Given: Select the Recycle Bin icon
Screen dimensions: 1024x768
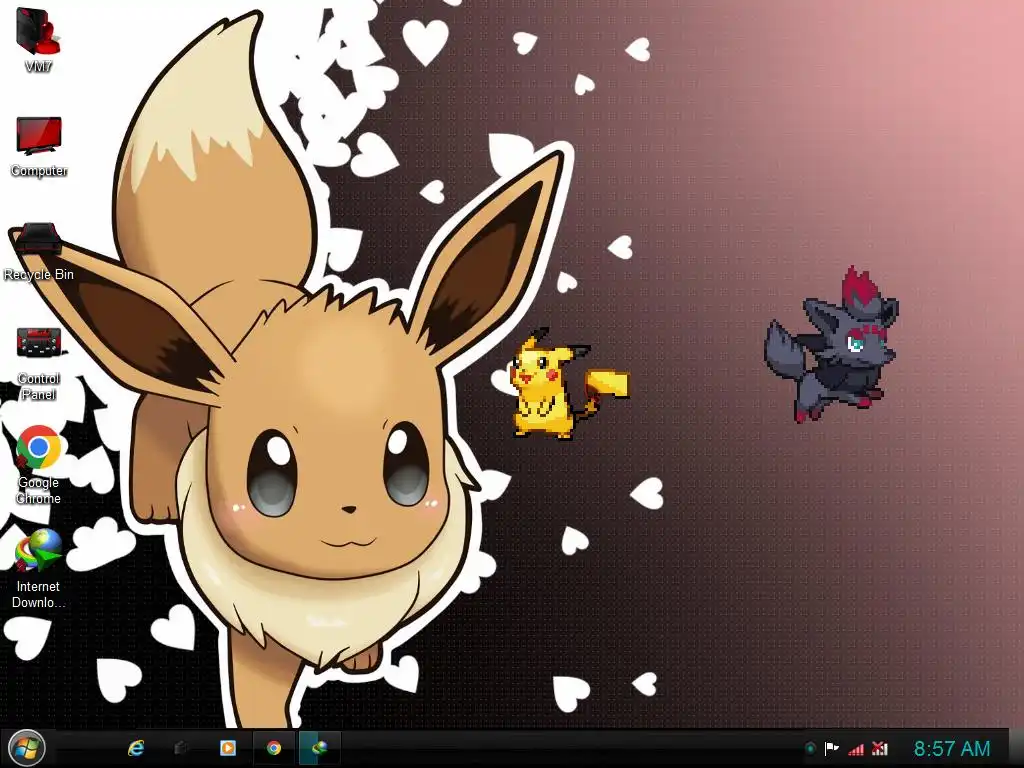Looking at the screenshot, I should (39, 252).
